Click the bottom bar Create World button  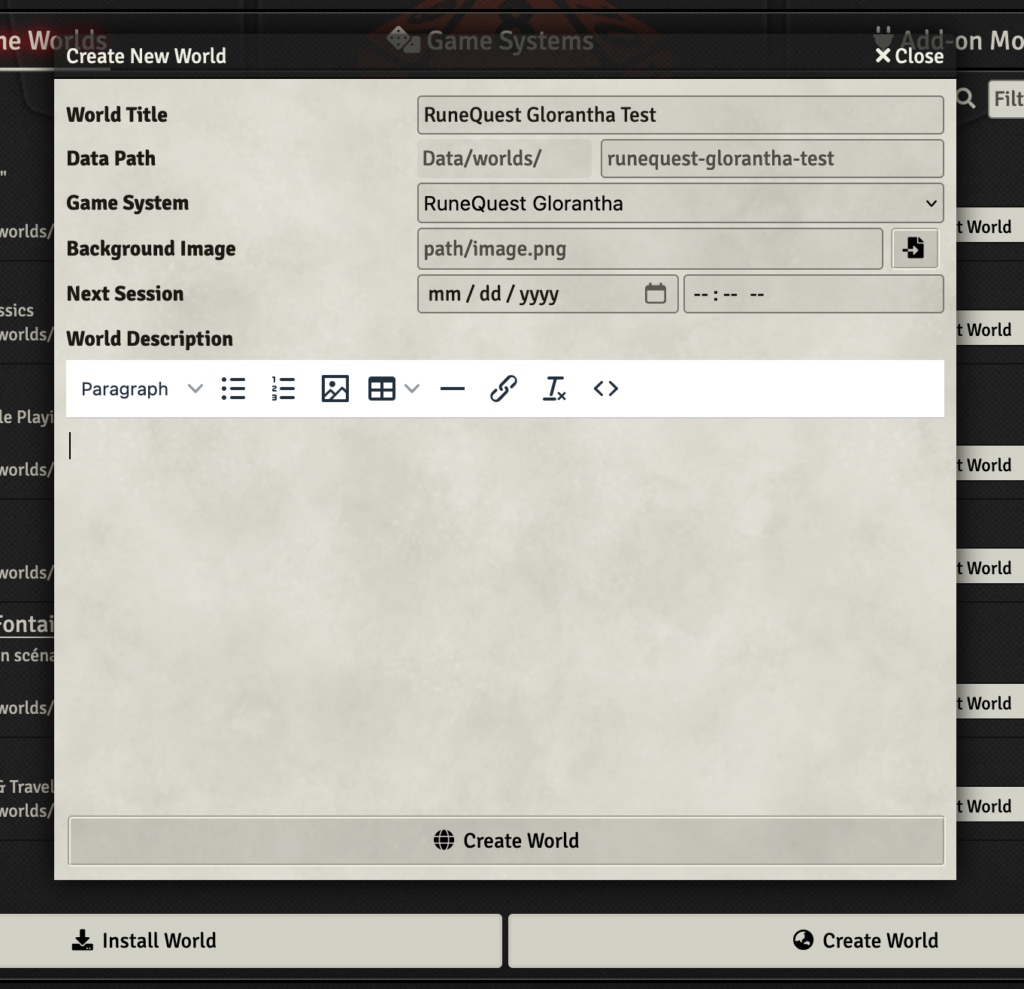pyautogui.click(x=766, y=941)
